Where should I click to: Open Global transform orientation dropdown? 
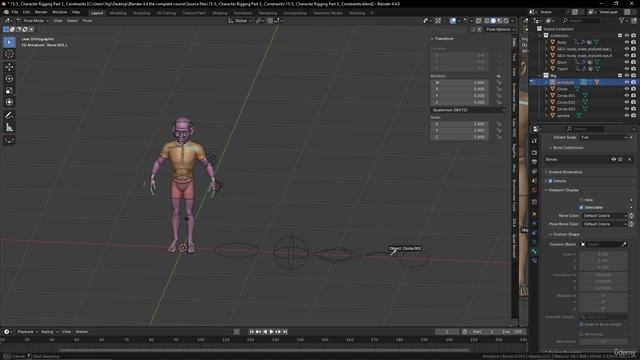(x=240, y=20)
